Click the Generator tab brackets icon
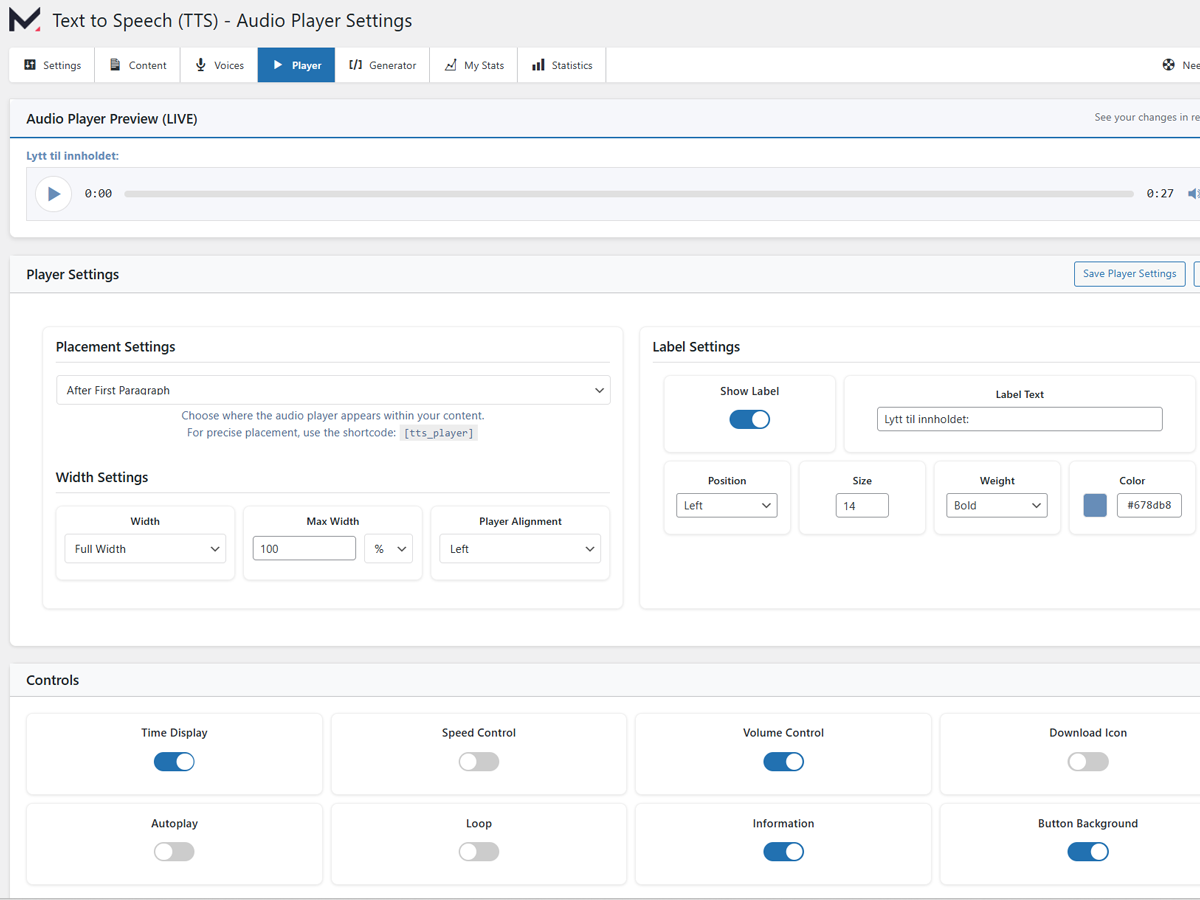The height and width of the screenshot is (900, 1200). point(355,65)
